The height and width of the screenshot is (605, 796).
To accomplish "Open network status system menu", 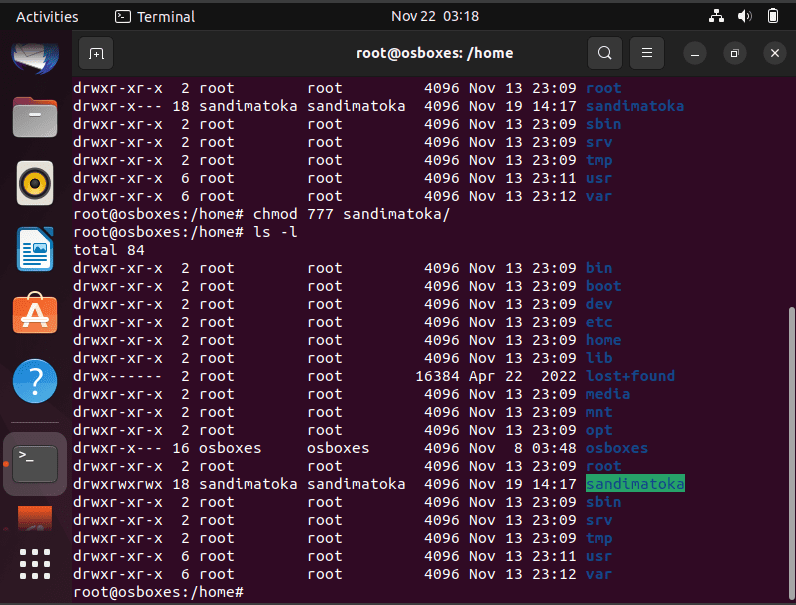I will (x=716, y=16).
